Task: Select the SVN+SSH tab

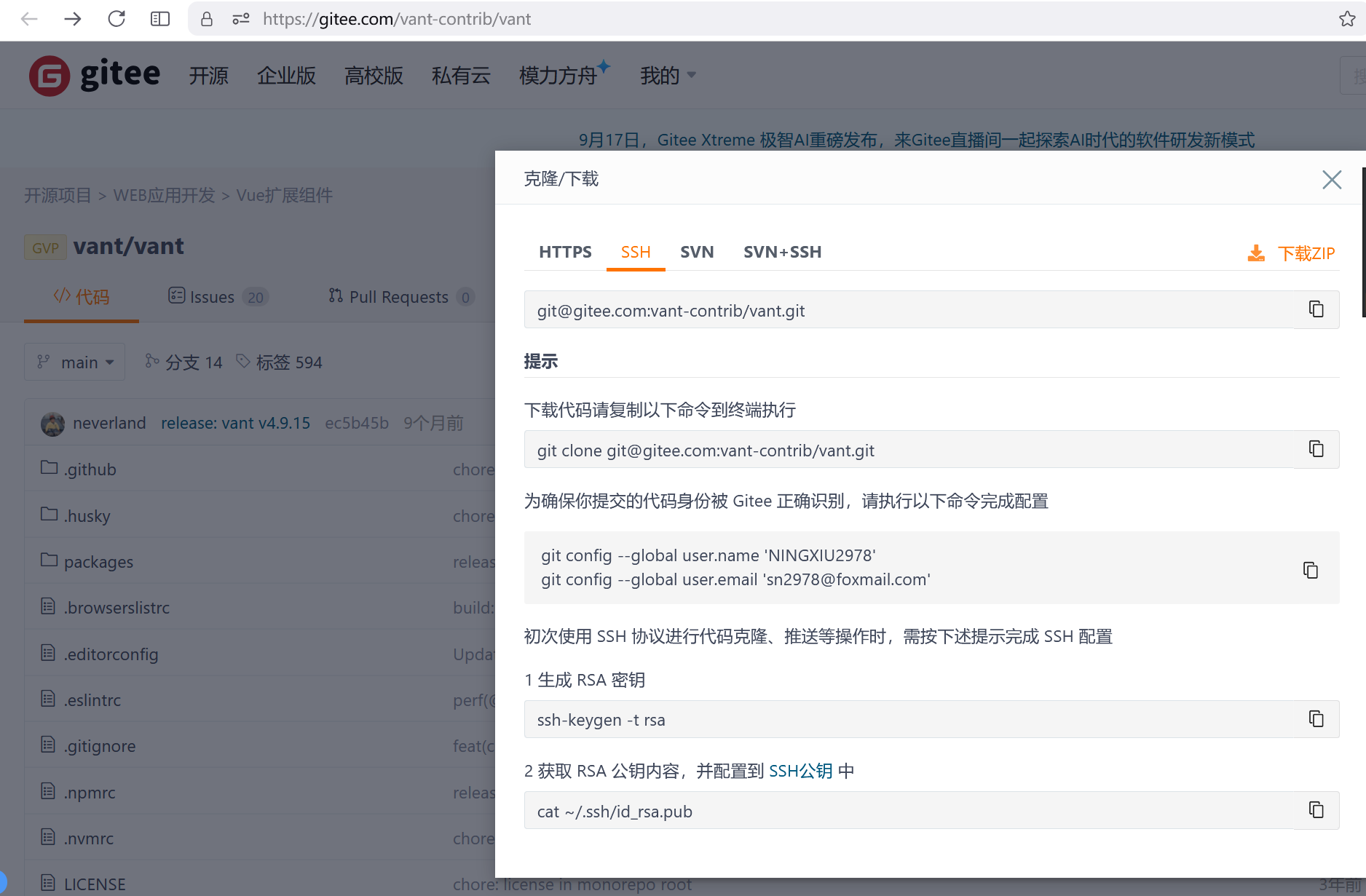Action: coord(782,252)
